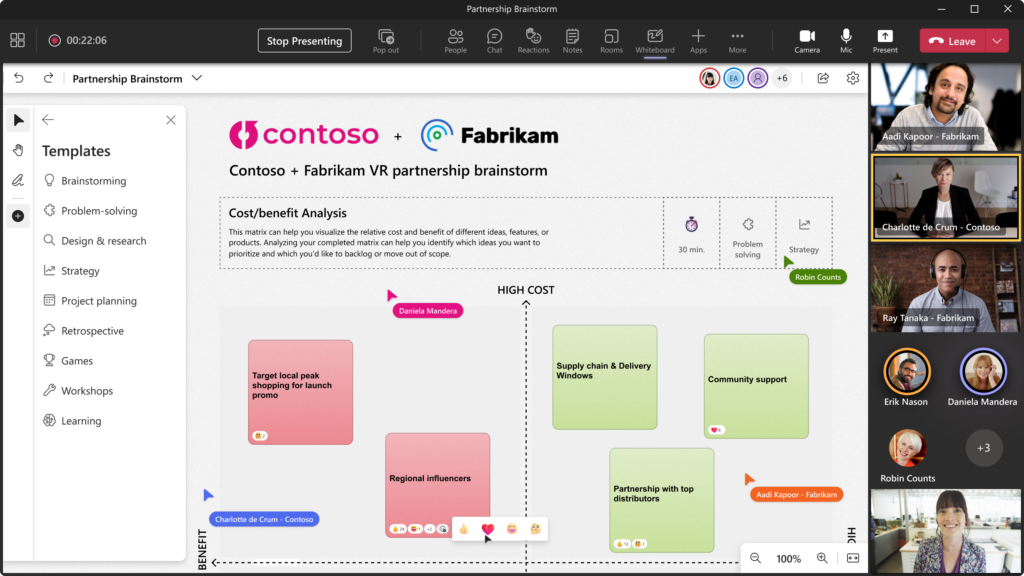The image size is (1024, 576).
Task: Open the Reactions menu in the meeting toolbar
Action: click(x=533, y=40)
